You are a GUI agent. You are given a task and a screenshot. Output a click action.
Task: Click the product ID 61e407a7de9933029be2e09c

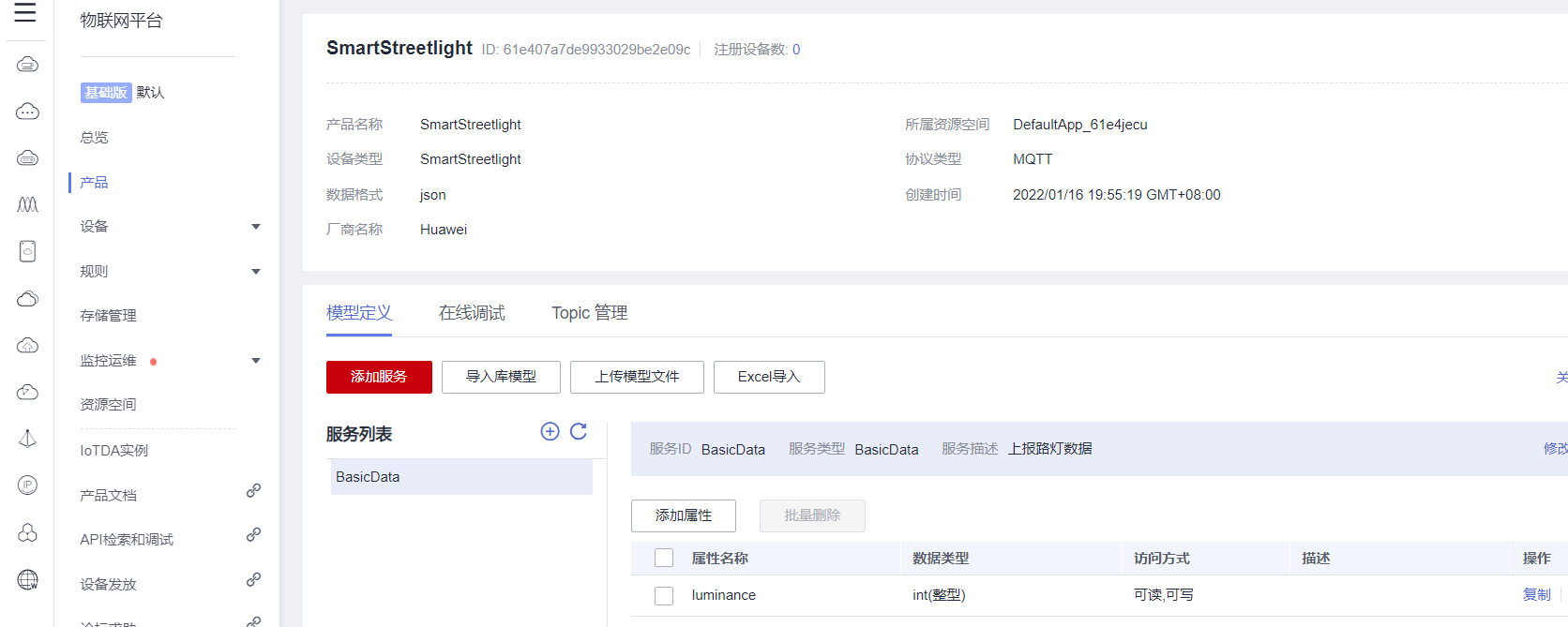(596, 50)
